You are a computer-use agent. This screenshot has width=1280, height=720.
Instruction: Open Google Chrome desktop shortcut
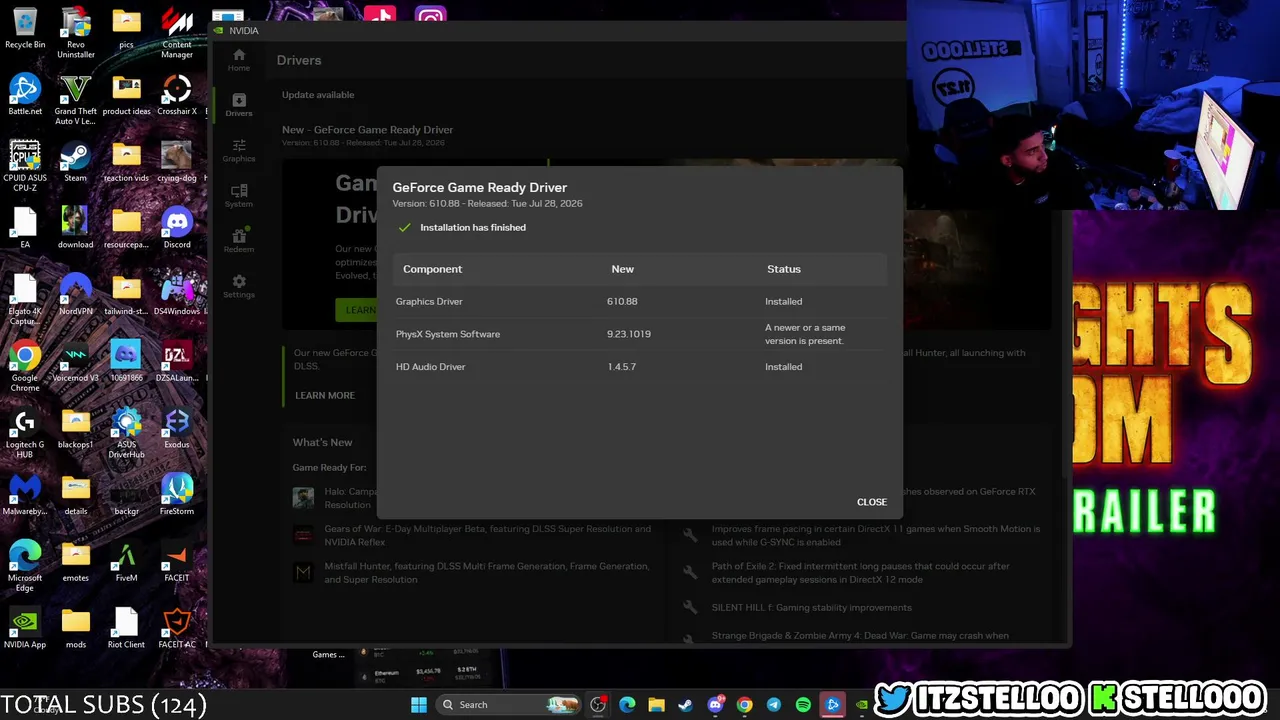(25, 366)
